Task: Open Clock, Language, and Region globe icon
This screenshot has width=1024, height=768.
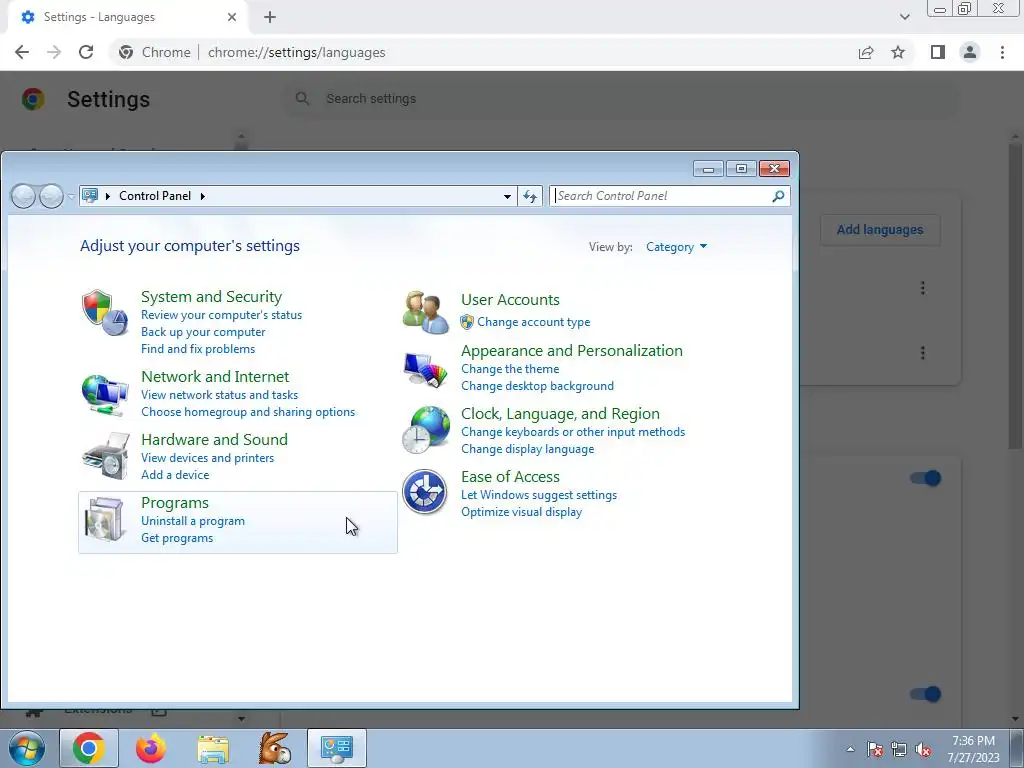Action: click(426, 430)
